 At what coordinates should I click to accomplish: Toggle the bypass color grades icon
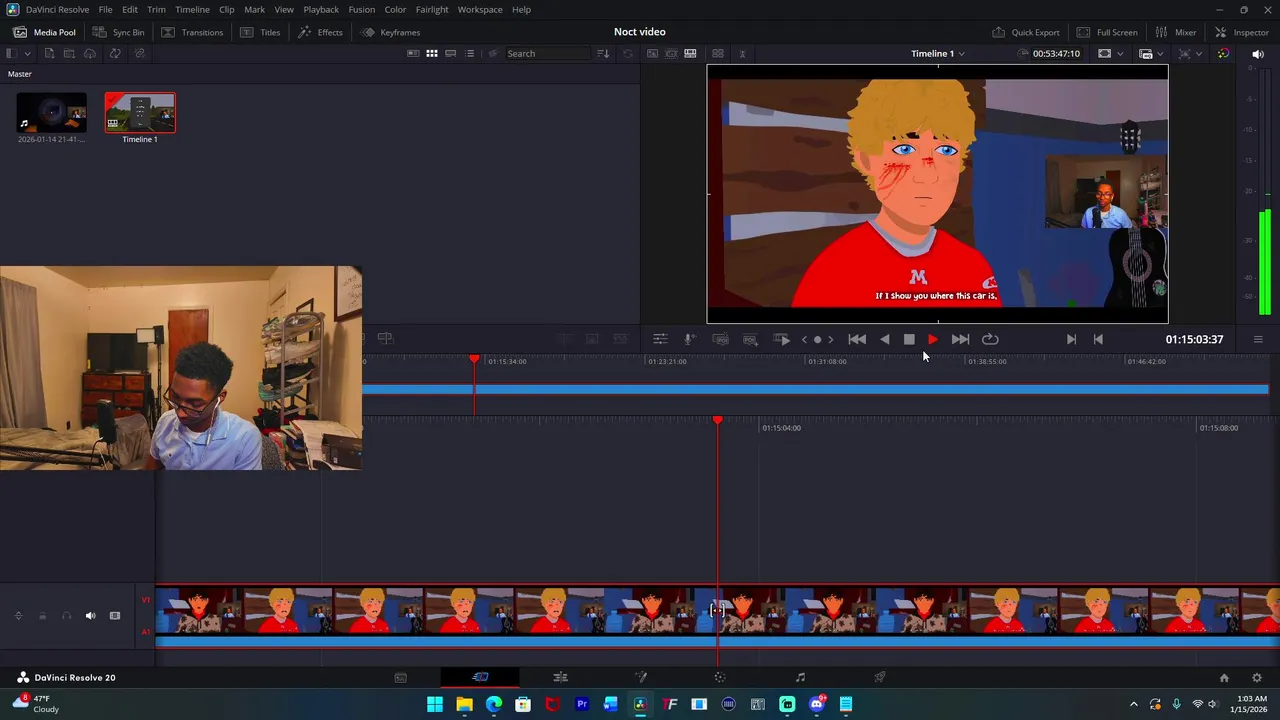[1223, 53]
